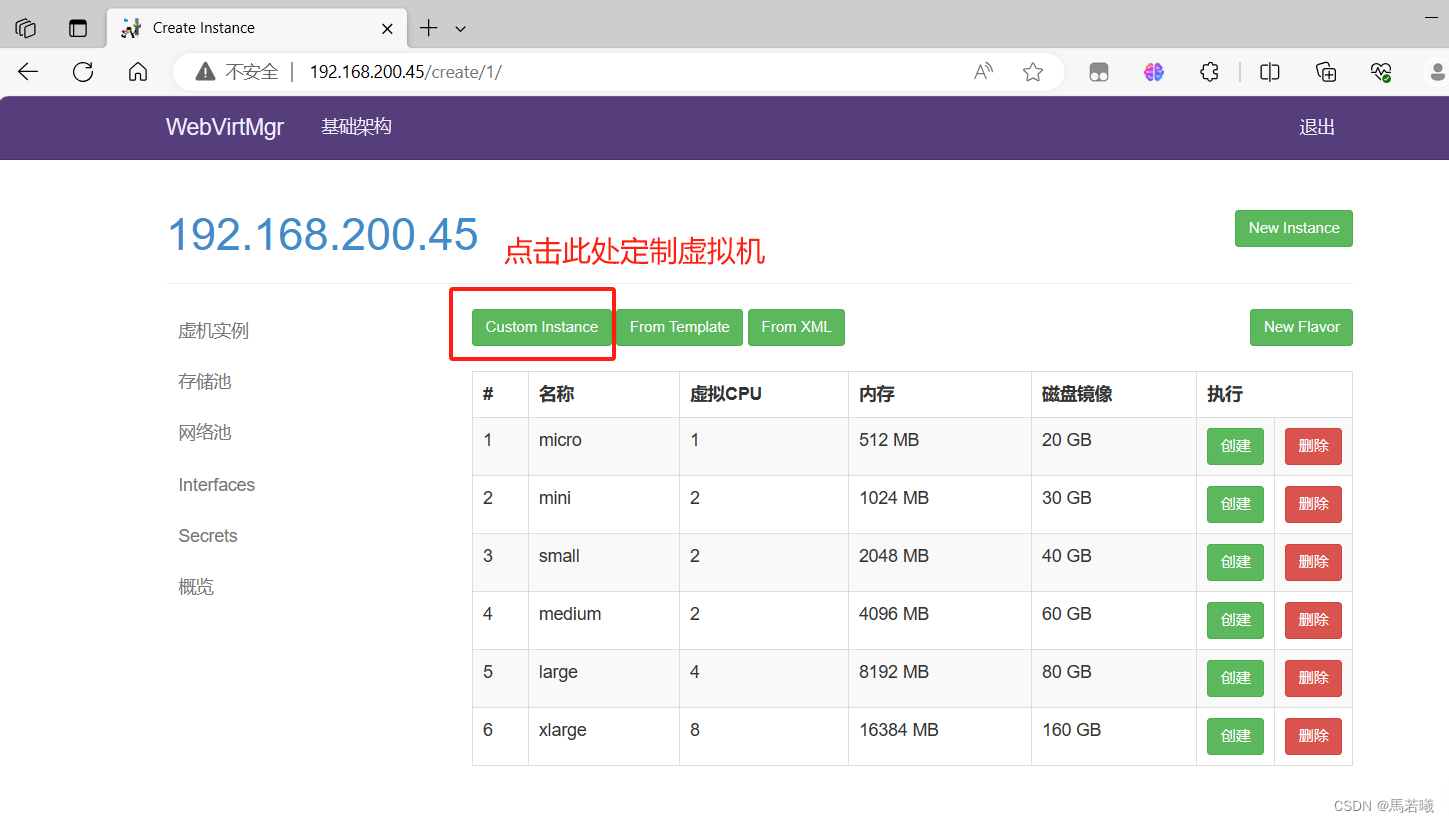Click 删除 for the small flavor
Screen dimensions: 1449x822
pos(1313,562)
